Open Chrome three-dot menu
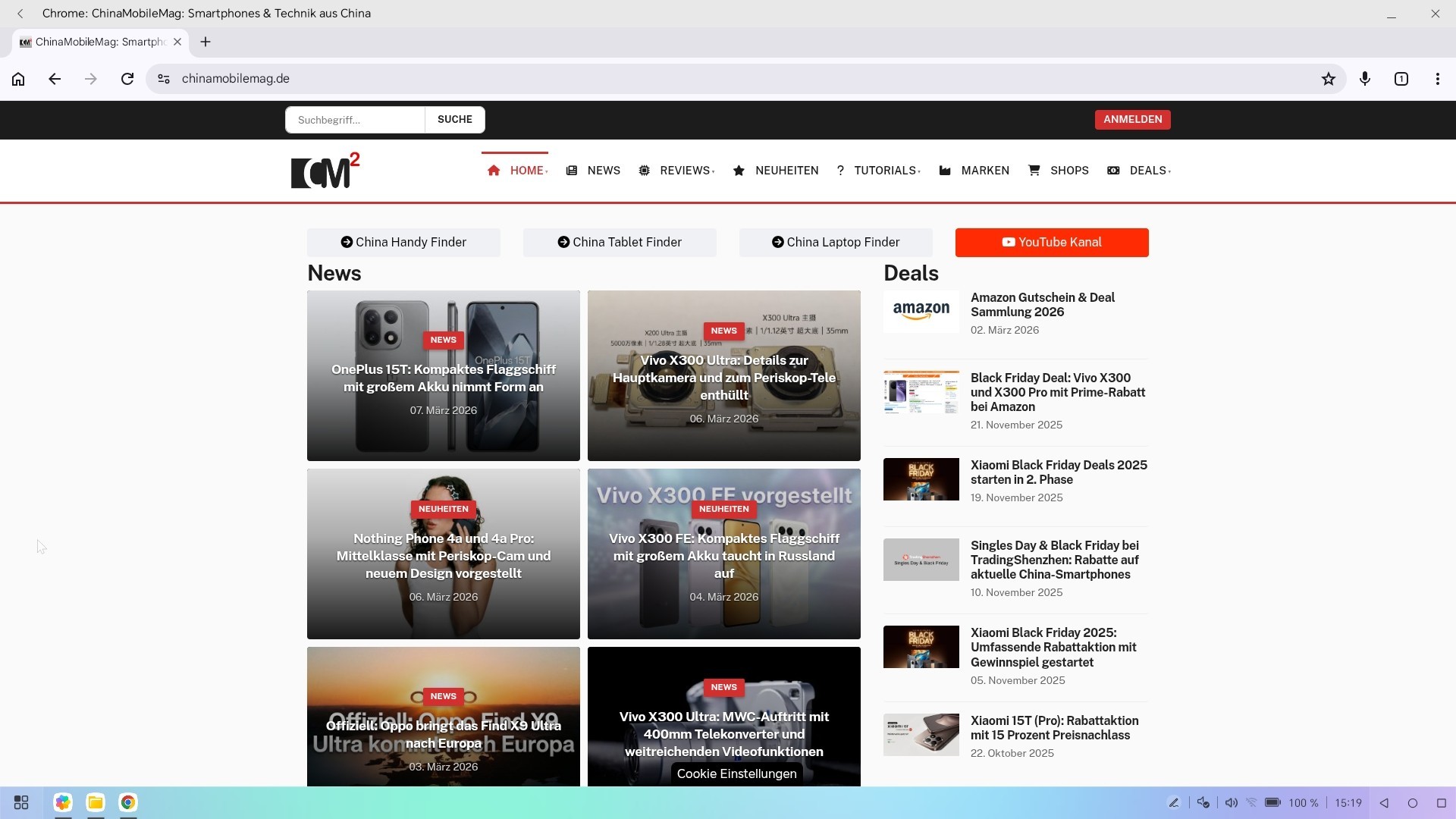 point(1438,79)
